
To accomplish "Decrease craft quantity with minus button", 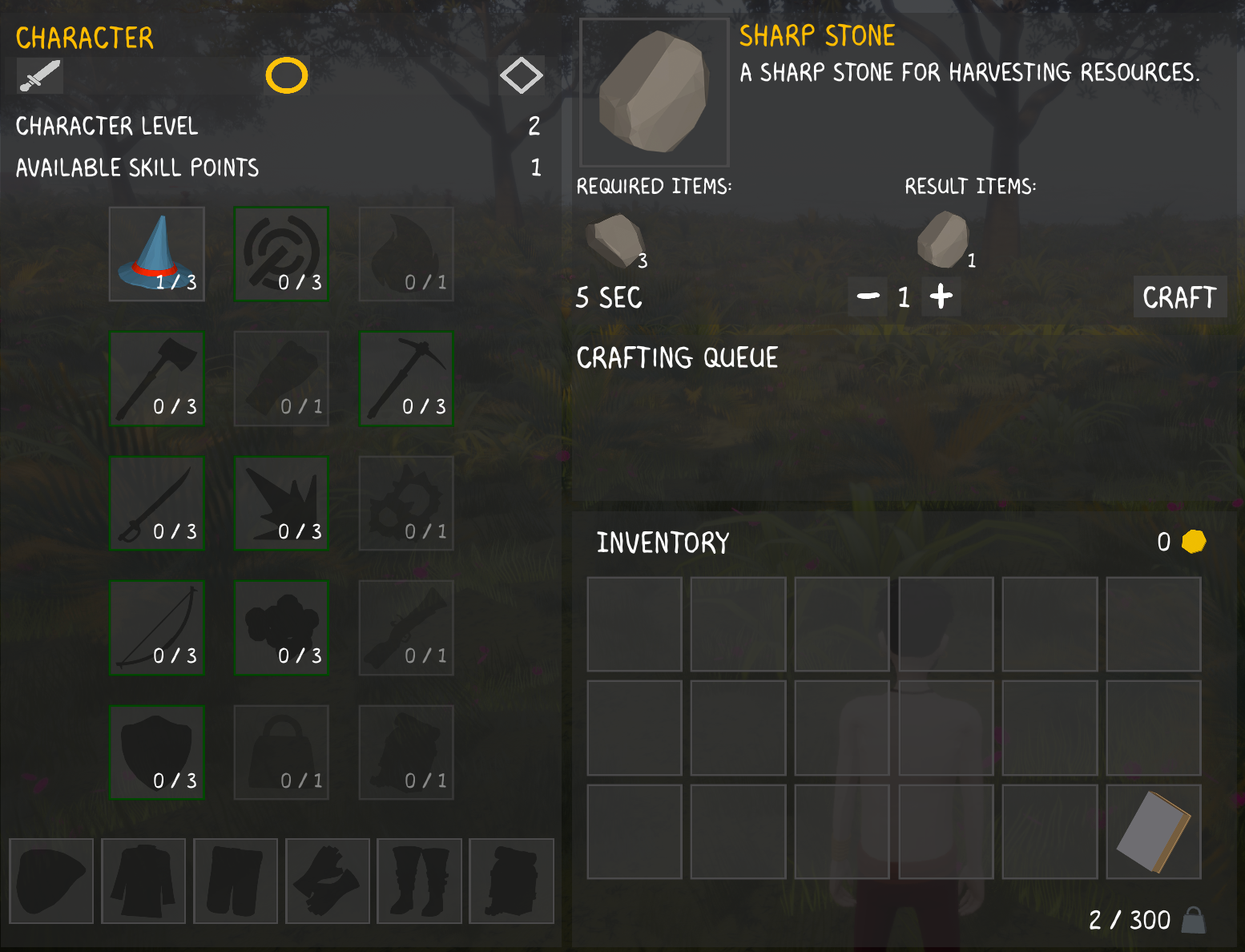I will pyautogui.click(x=868, y=296).
